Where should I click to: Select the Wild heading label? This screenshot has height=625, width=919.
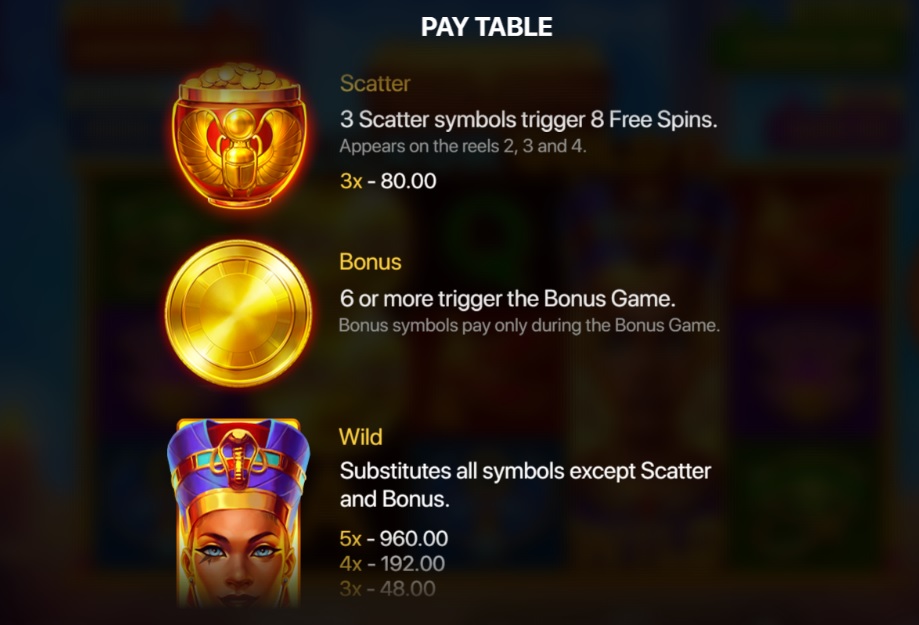click(x=360, y=437)
